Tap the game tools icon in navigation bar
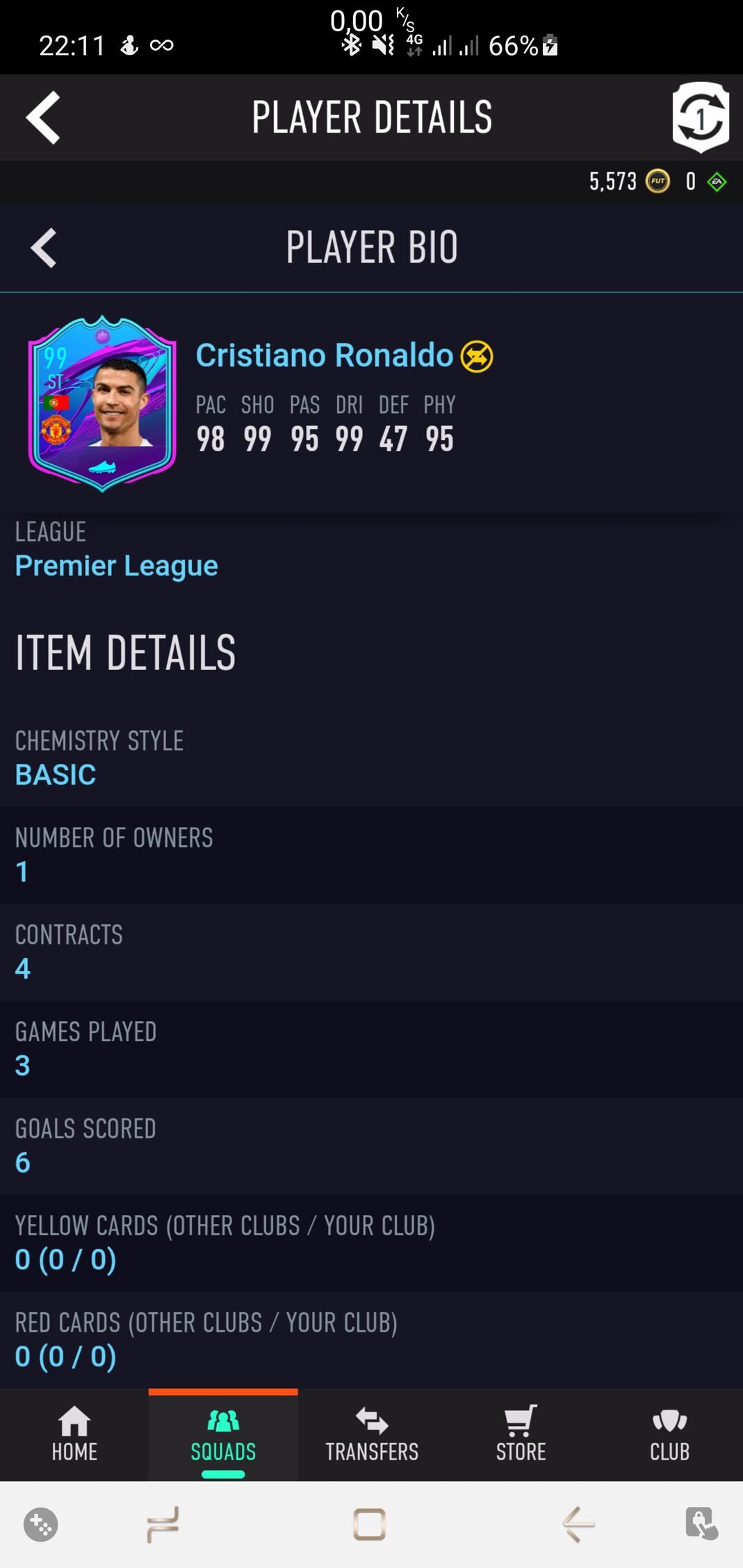 [41, 1525]
